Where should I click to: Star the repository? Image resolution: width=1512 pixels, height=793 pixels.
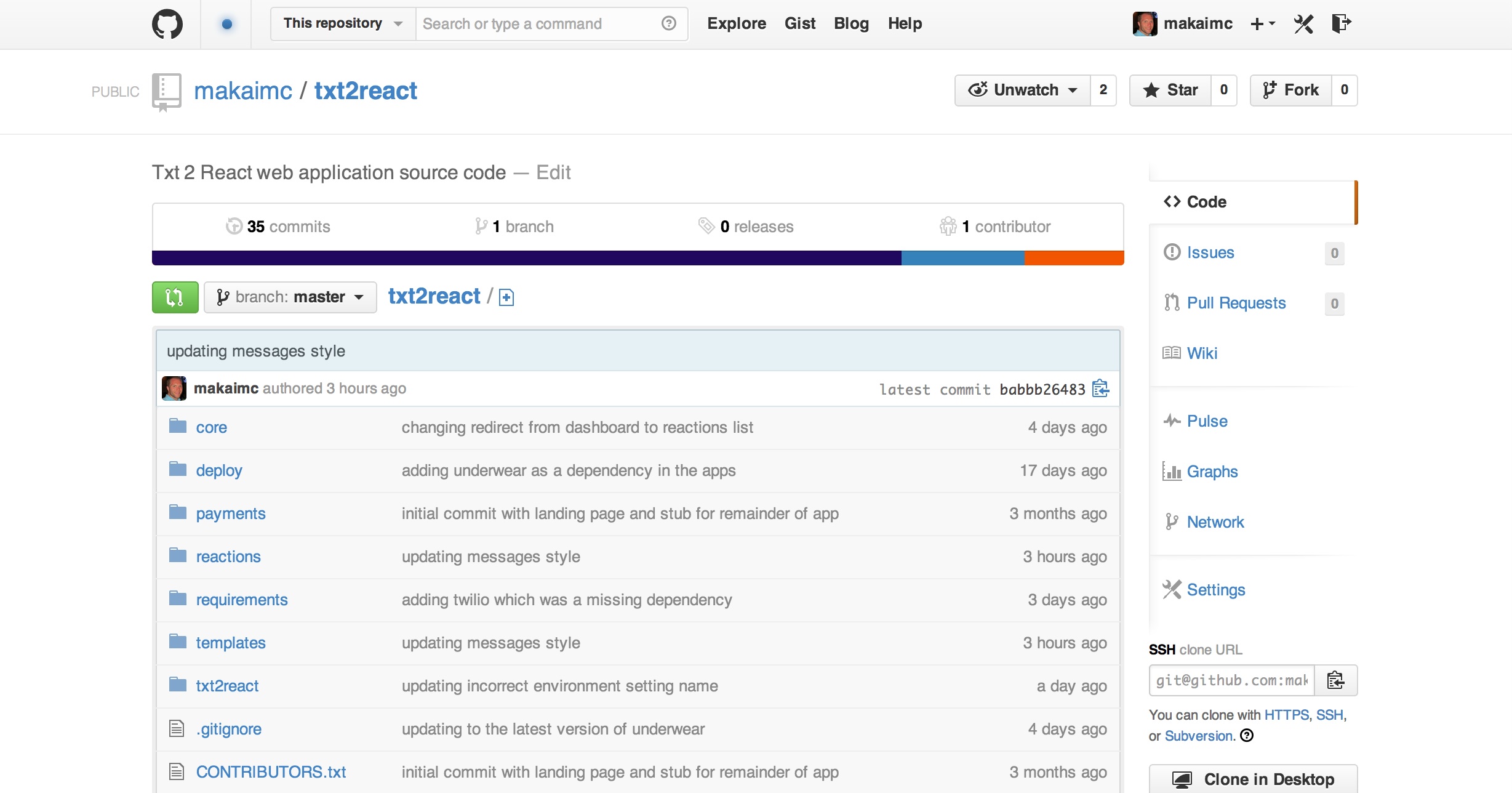[1170, 90]
